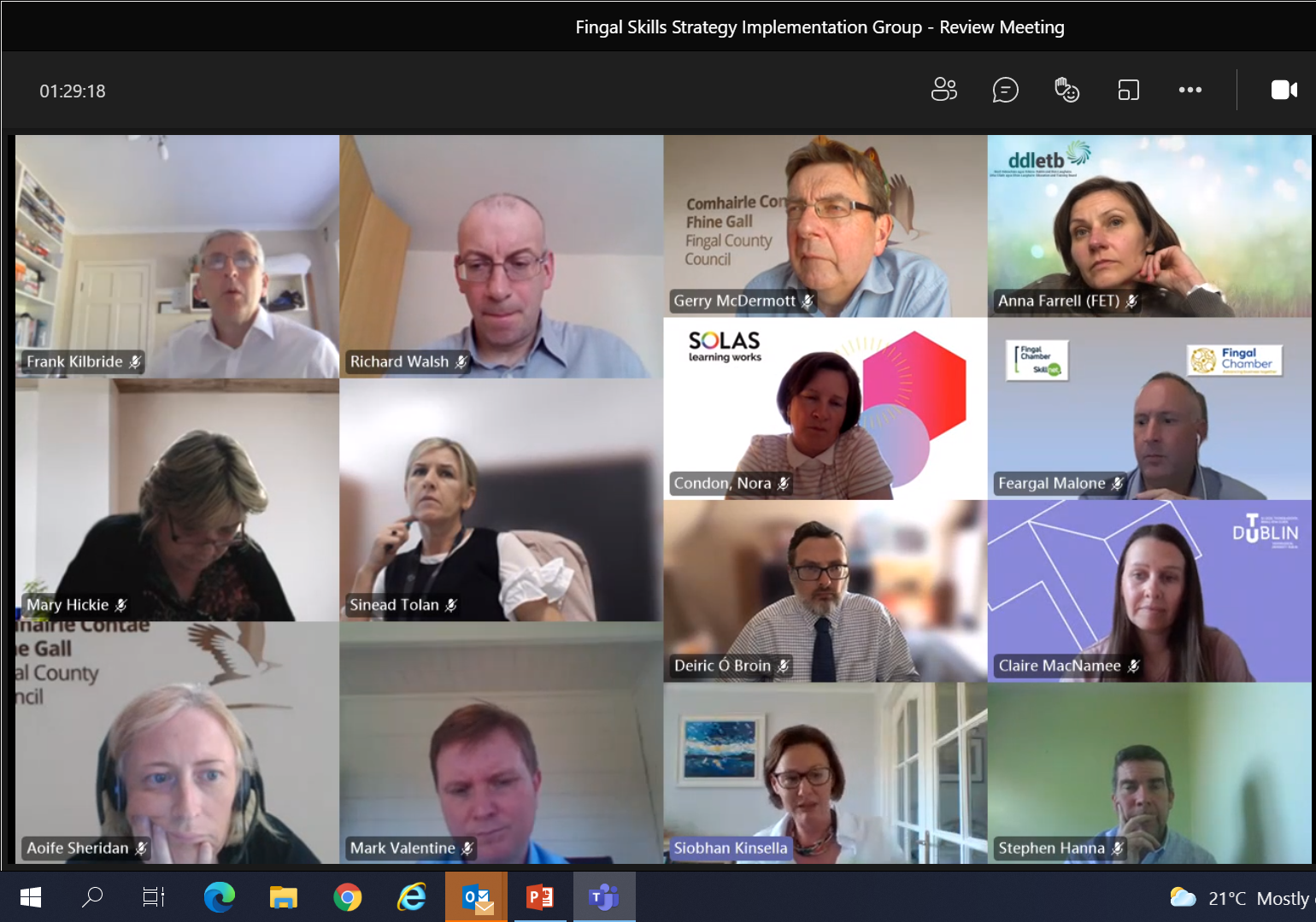Click Siobhan Kinsella's video tile
The image size is (1316, 922).
(825, 773)
